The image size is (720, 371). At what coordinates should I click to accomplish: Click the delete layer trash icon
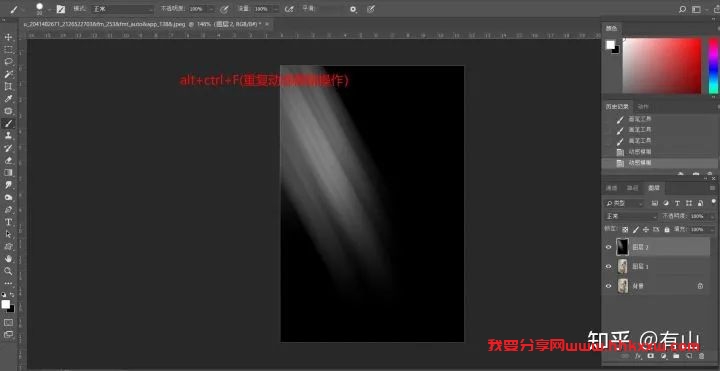(701, 356)
